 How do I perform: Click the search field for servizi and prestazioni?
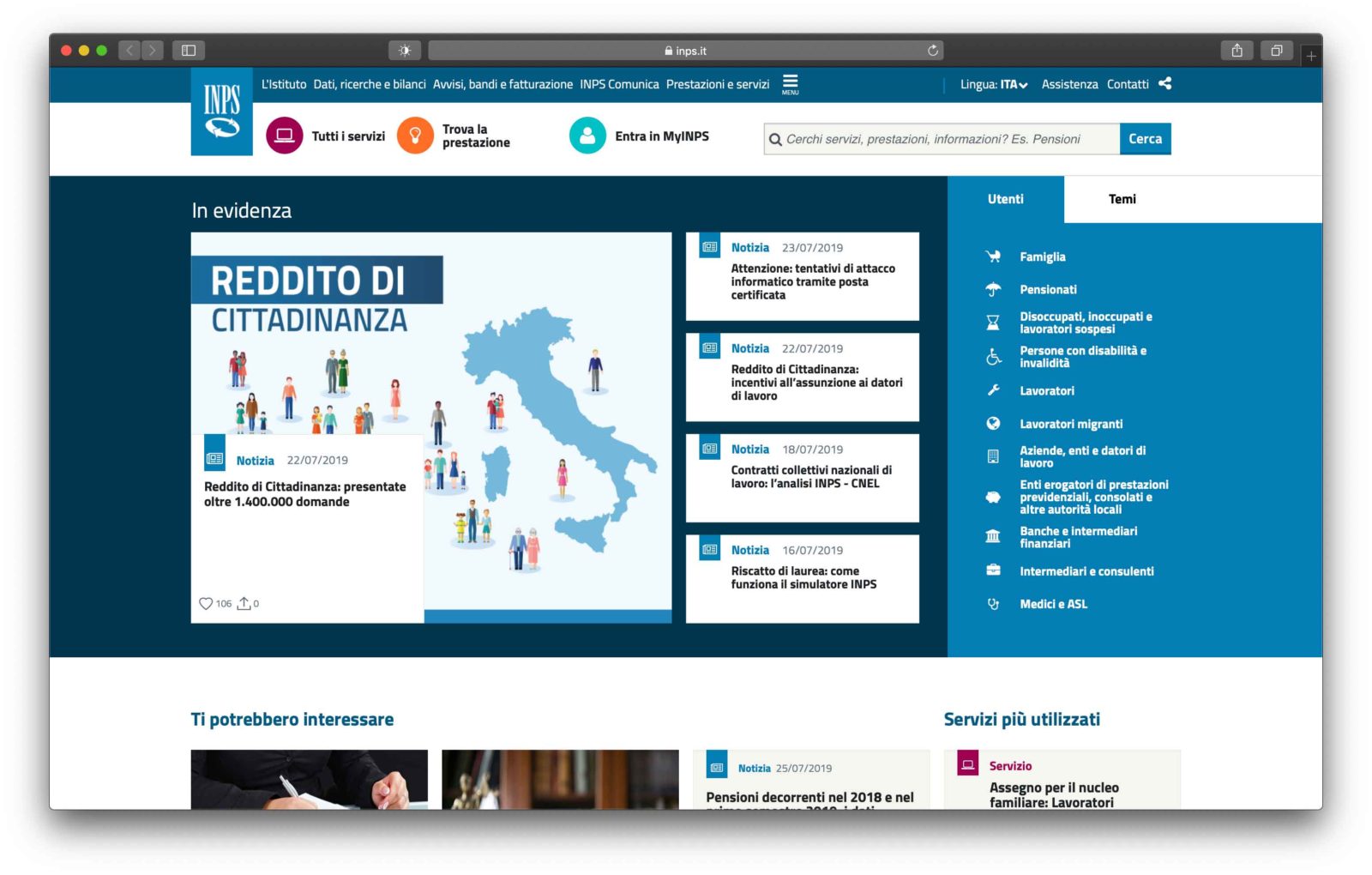coord(942,139)
